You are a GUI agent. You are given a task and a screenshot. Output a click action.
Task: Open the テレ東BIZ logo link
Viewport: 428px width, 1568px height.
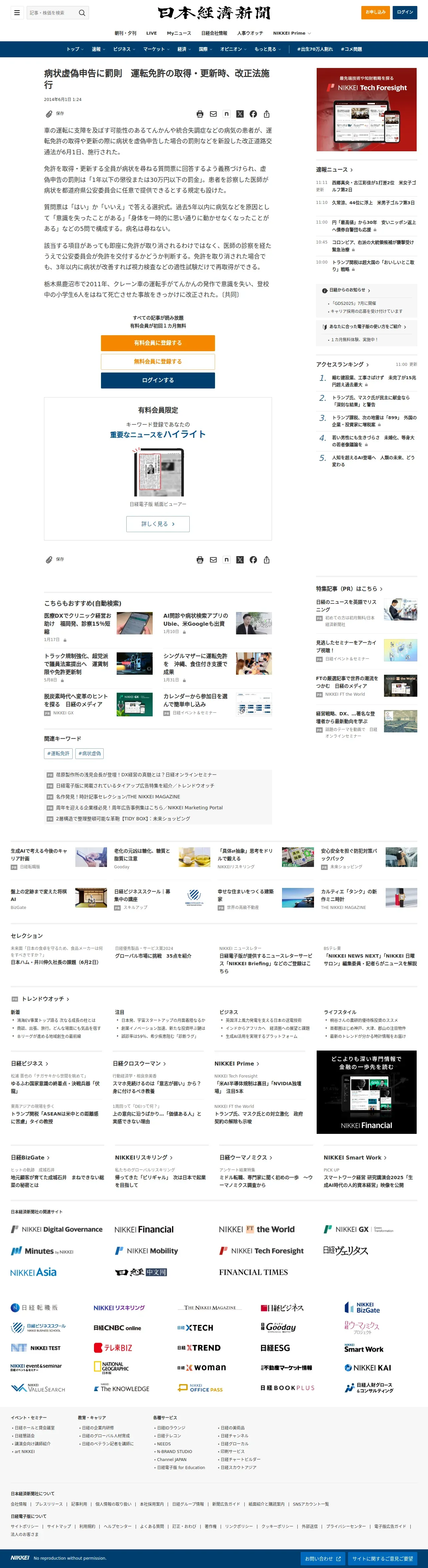coord(113,1348)
